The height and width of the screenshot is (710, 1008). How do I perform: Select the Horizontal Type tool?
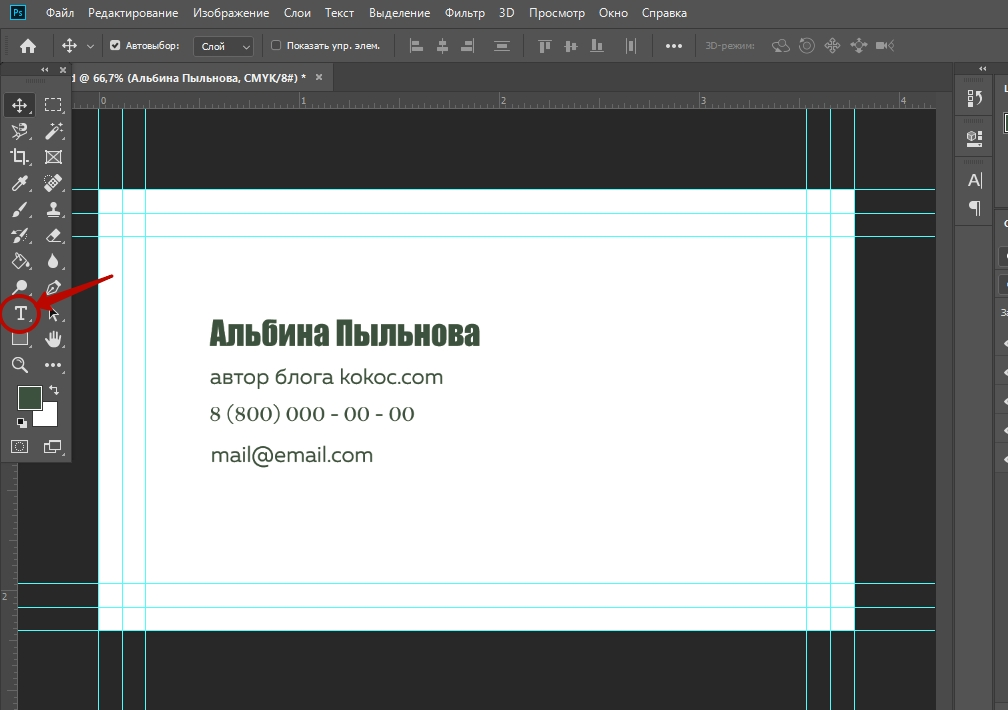(20, 314)
